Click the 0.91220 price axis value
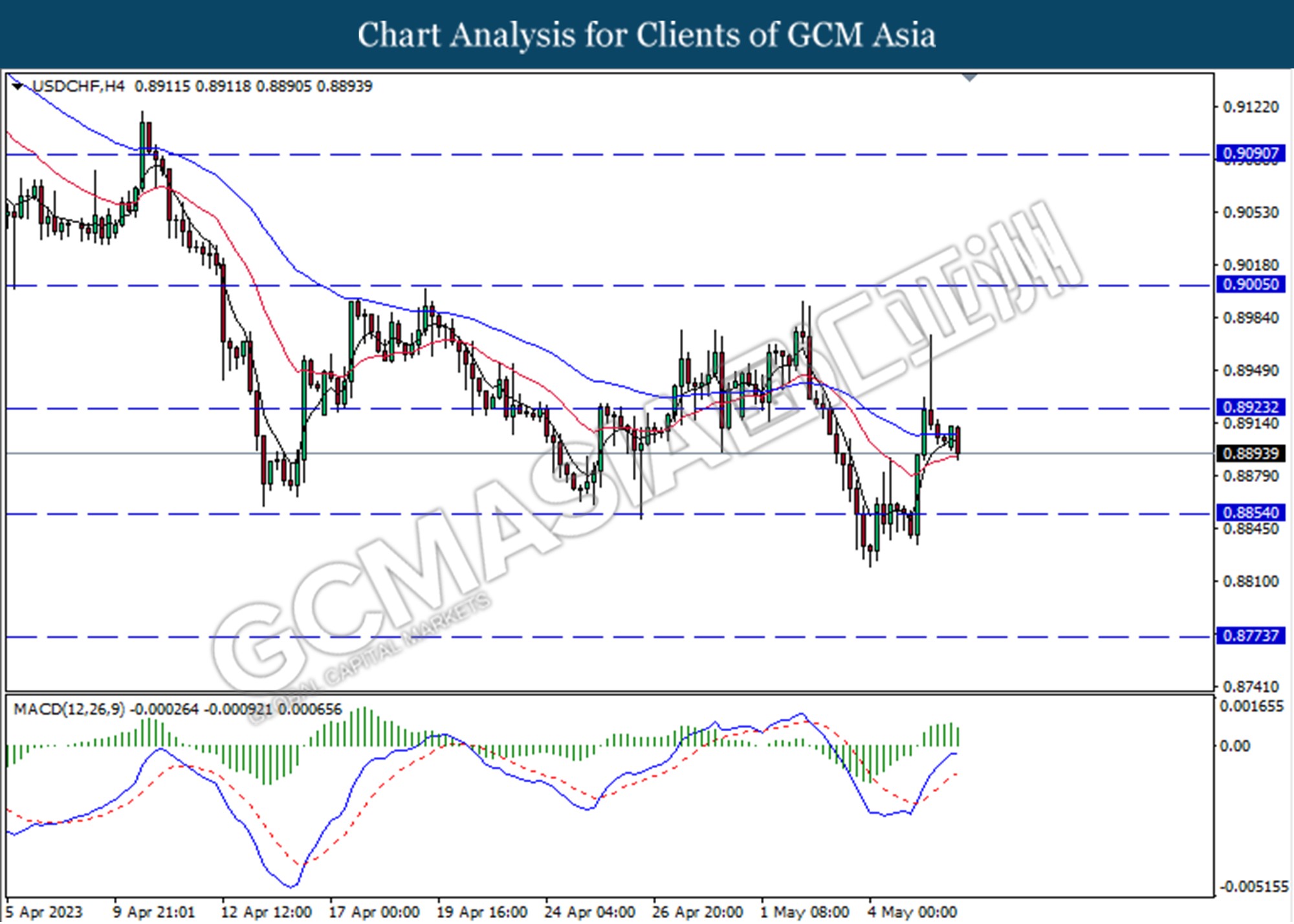The width and height of the screenshot is (1294, 924). (x=1251, y=107)
